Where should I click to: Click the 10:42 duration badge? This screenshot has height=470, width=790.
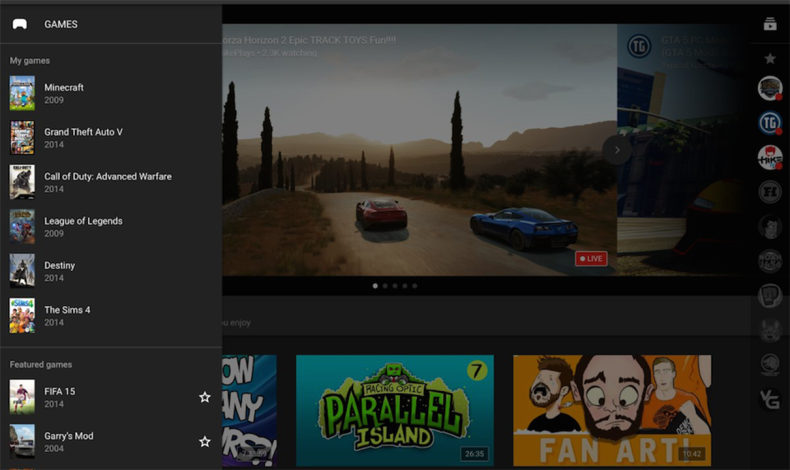692,453
